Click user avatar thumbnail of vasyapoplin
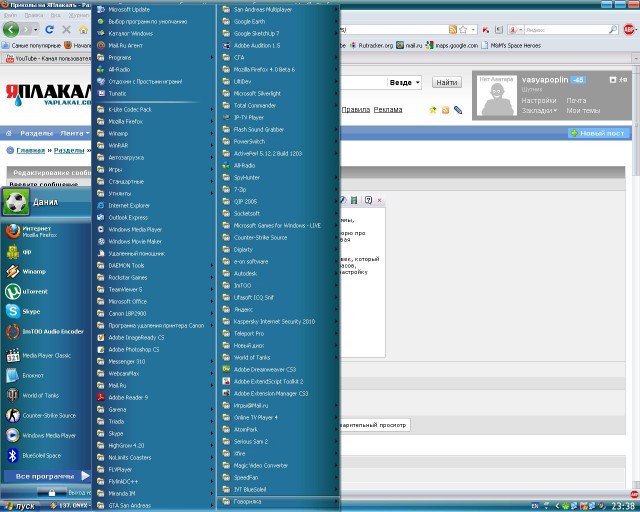Viewport: 640px width, 512px height. [497, 96]
